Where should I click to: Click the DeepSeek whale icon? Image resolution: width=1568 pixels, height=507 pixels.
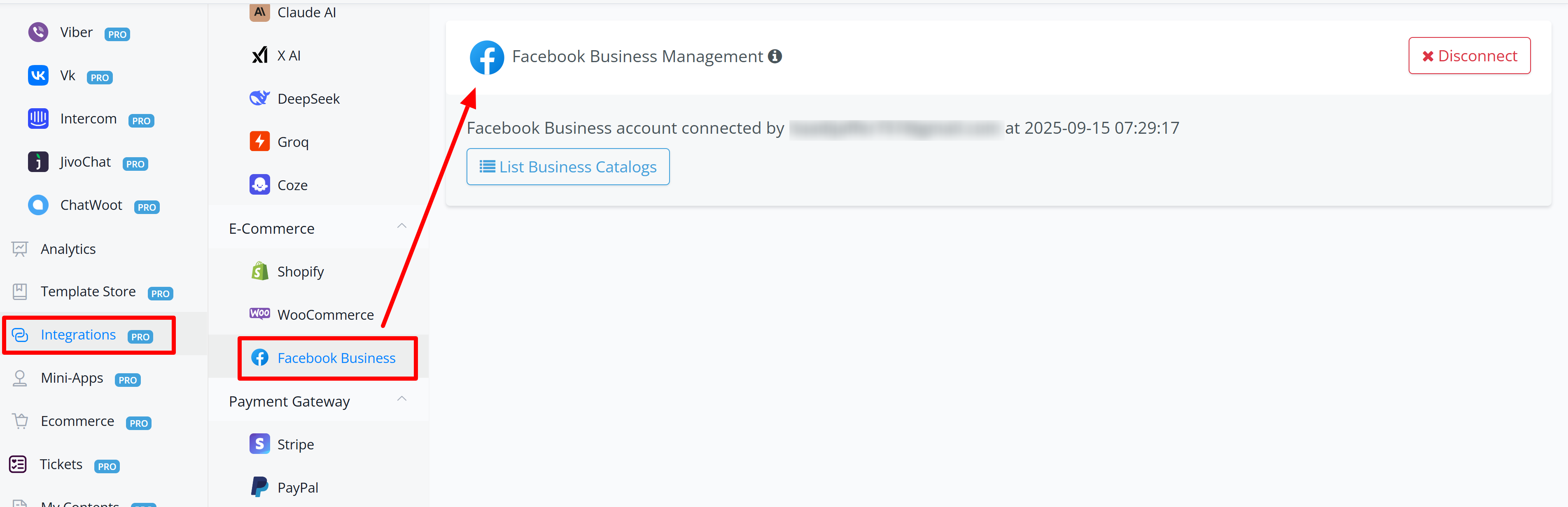point(260,98)
